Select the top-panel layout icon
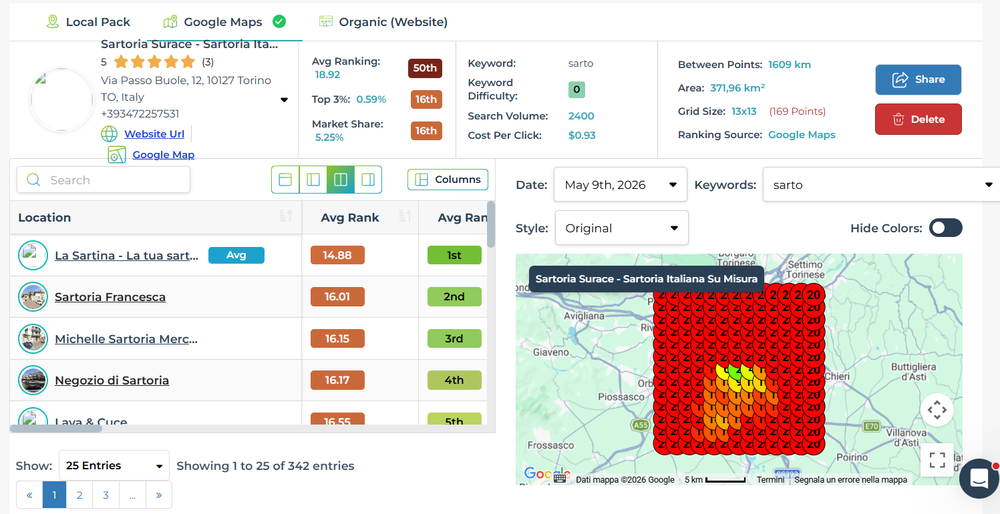 click(x=285, y=180)
